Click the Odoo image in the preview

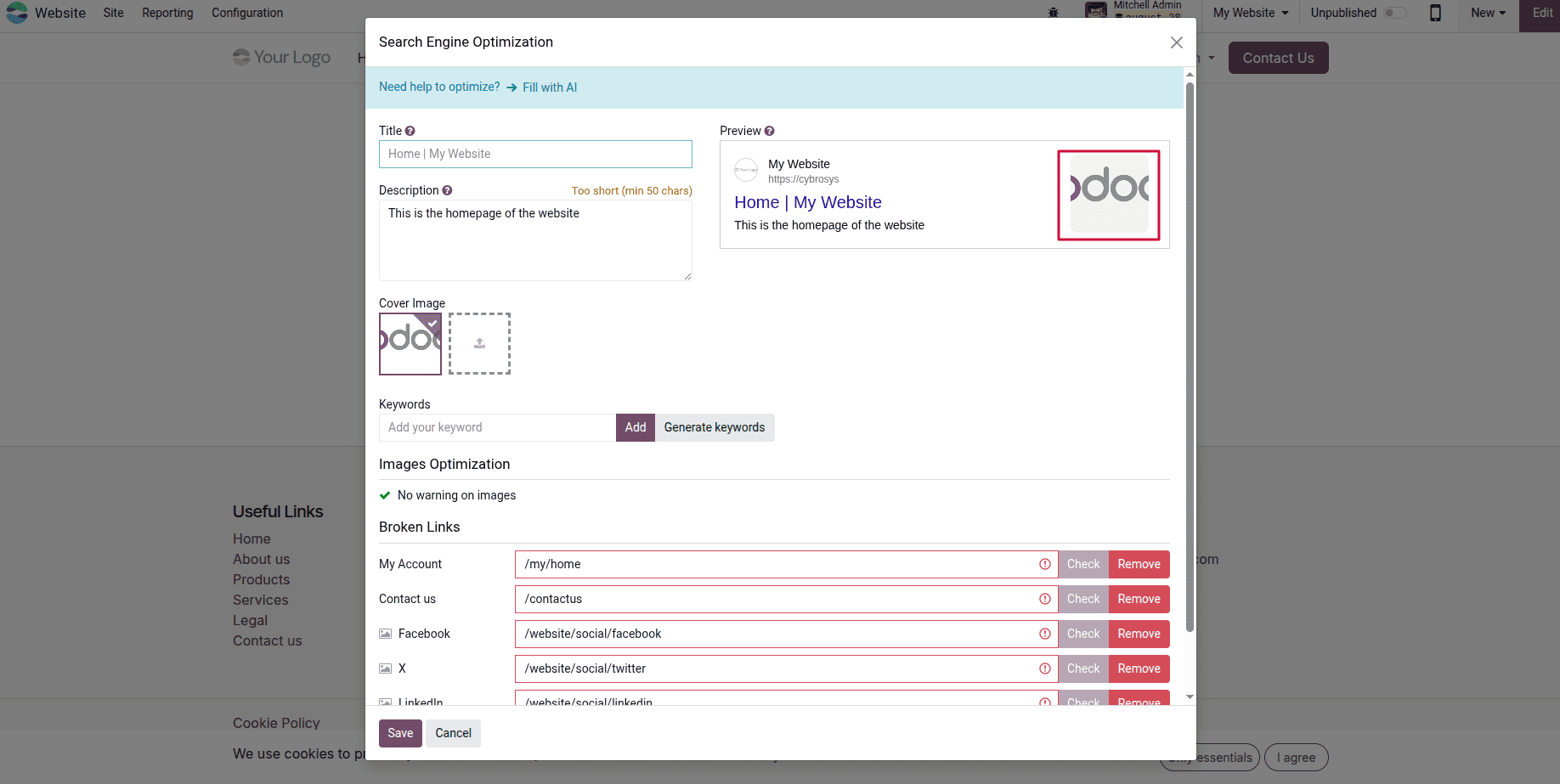1109,195
